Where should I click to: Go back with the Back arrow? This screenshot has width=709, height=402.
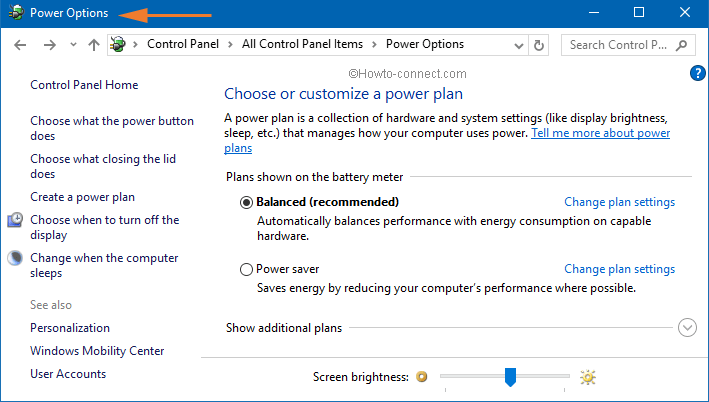20,45
